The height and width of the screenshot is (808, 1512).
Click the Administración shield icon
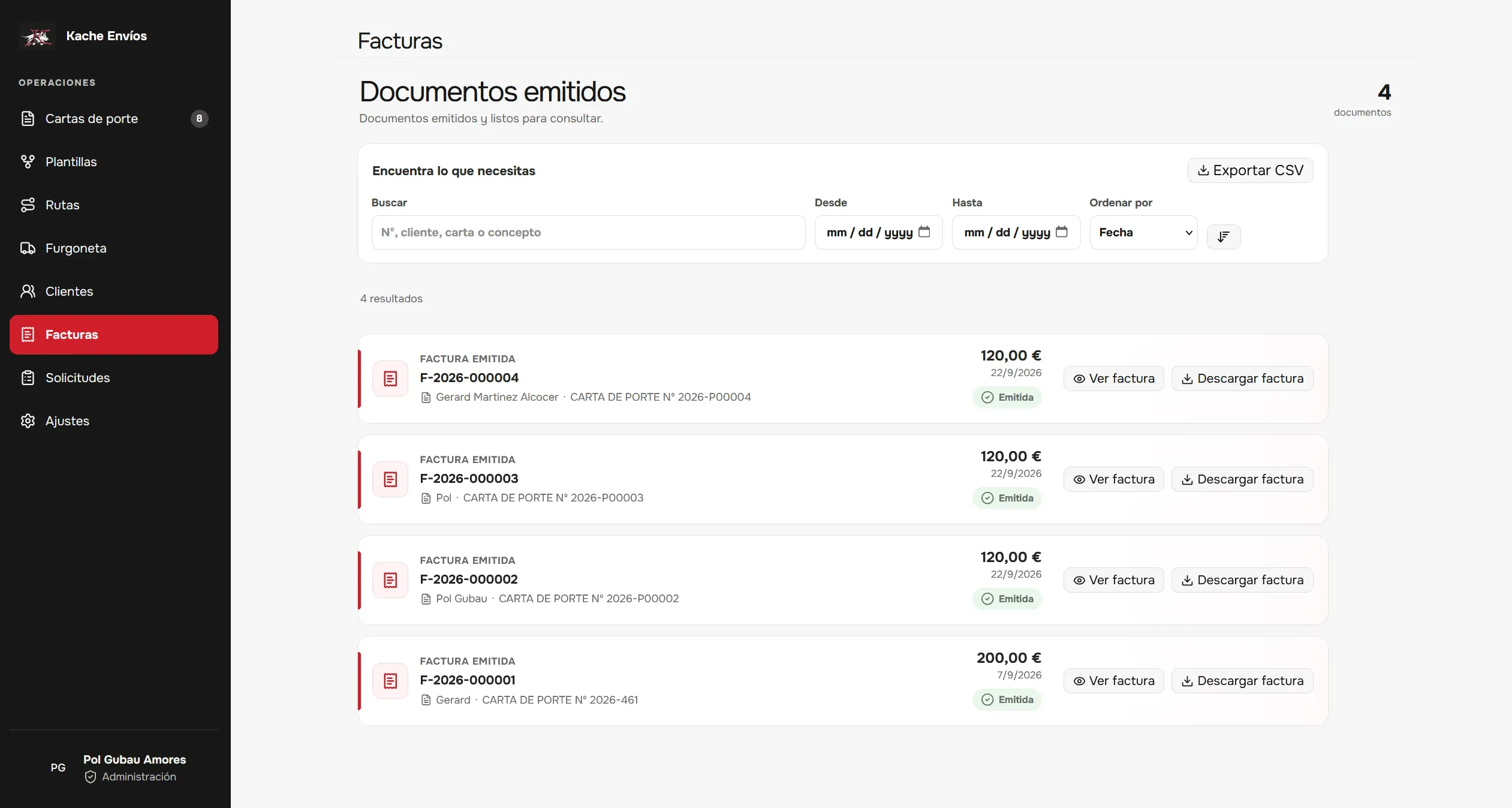[91, 777]
